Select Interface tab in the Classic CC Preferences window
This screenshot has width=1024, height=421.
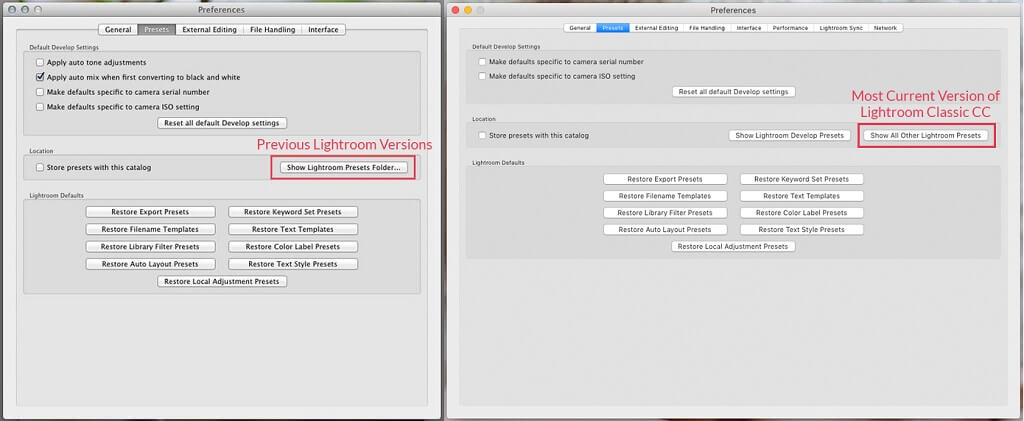click(x=748, y=28)
